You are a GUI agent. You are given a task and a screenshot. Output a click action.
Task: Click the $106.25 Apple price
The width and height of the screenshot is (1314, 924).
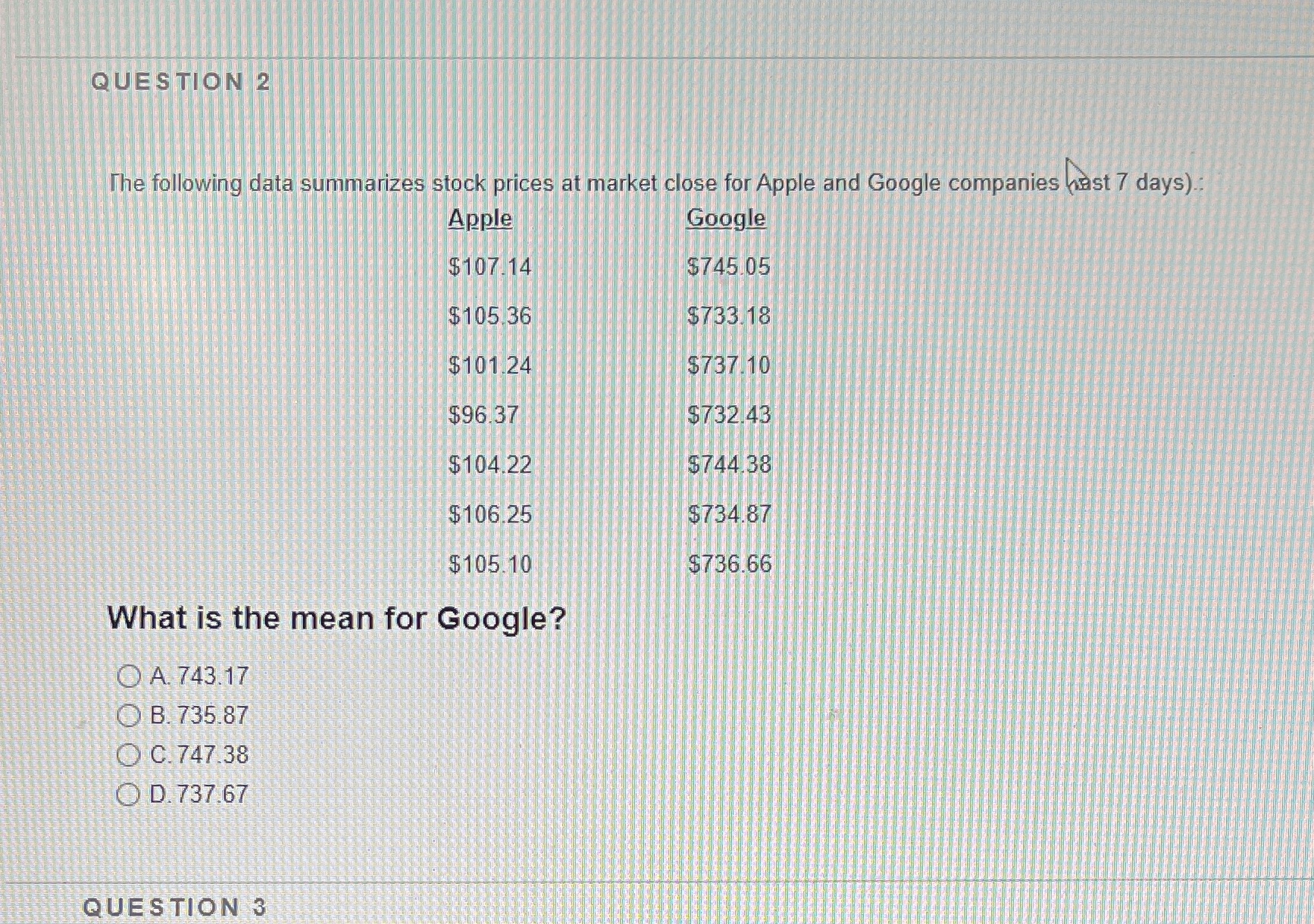[490, 516]
